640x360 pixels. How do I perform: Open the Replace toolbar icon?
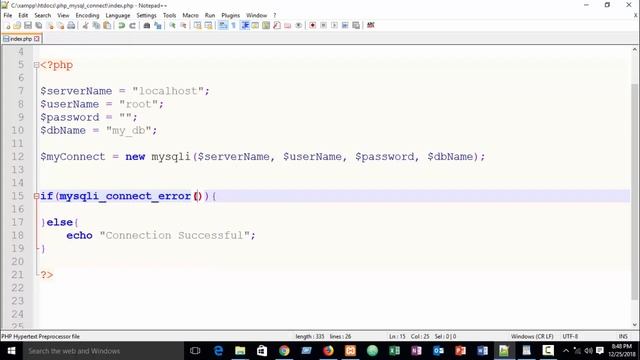click(158, 26)
